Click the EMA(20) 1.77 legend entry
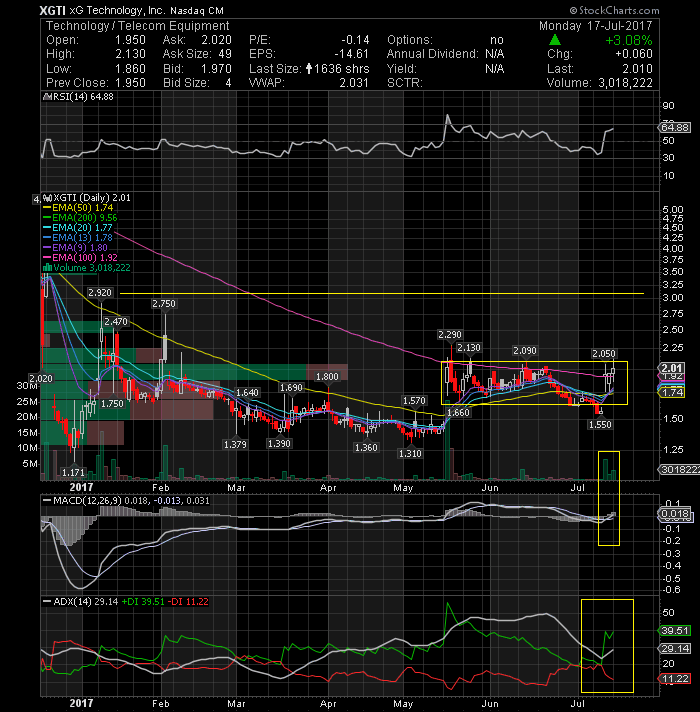This screenshot has width=700, height=712. tap(78, 227)
